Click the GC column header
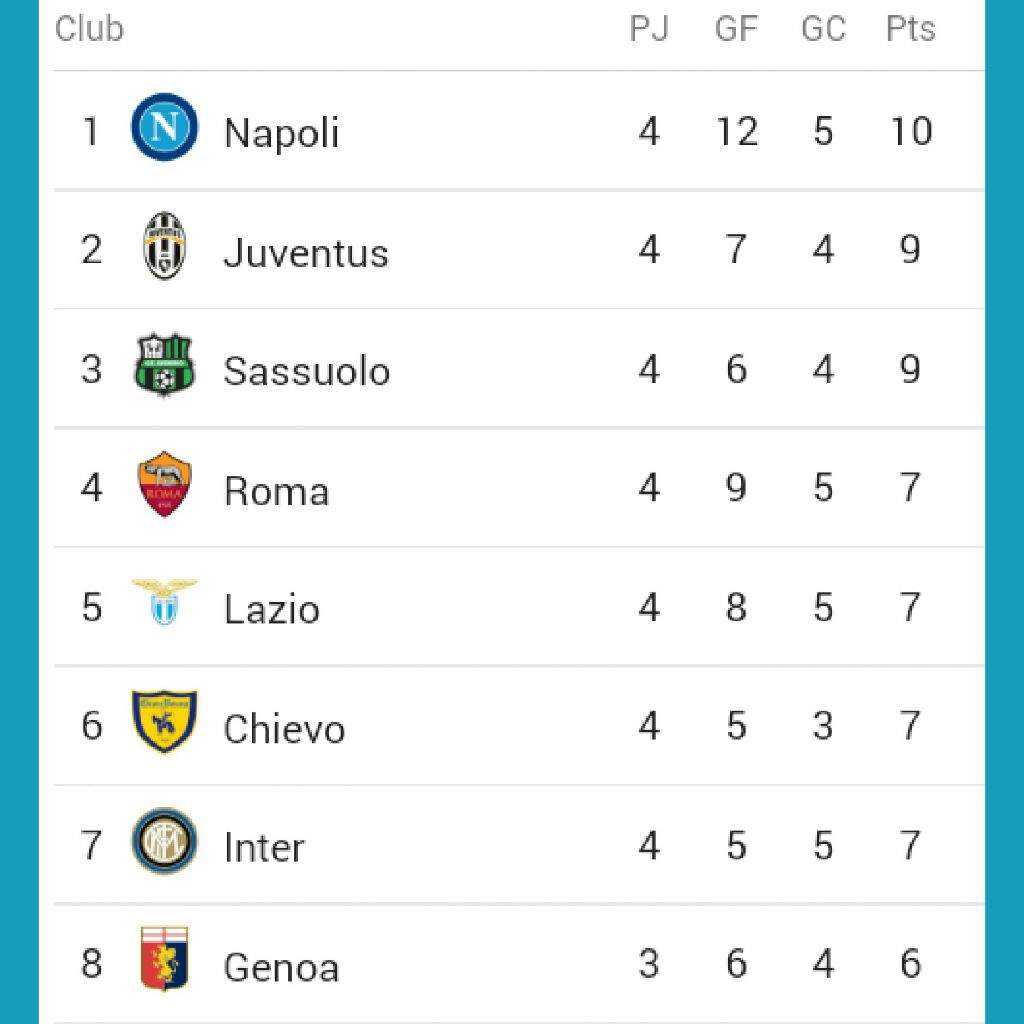 (x=824, y=29)
